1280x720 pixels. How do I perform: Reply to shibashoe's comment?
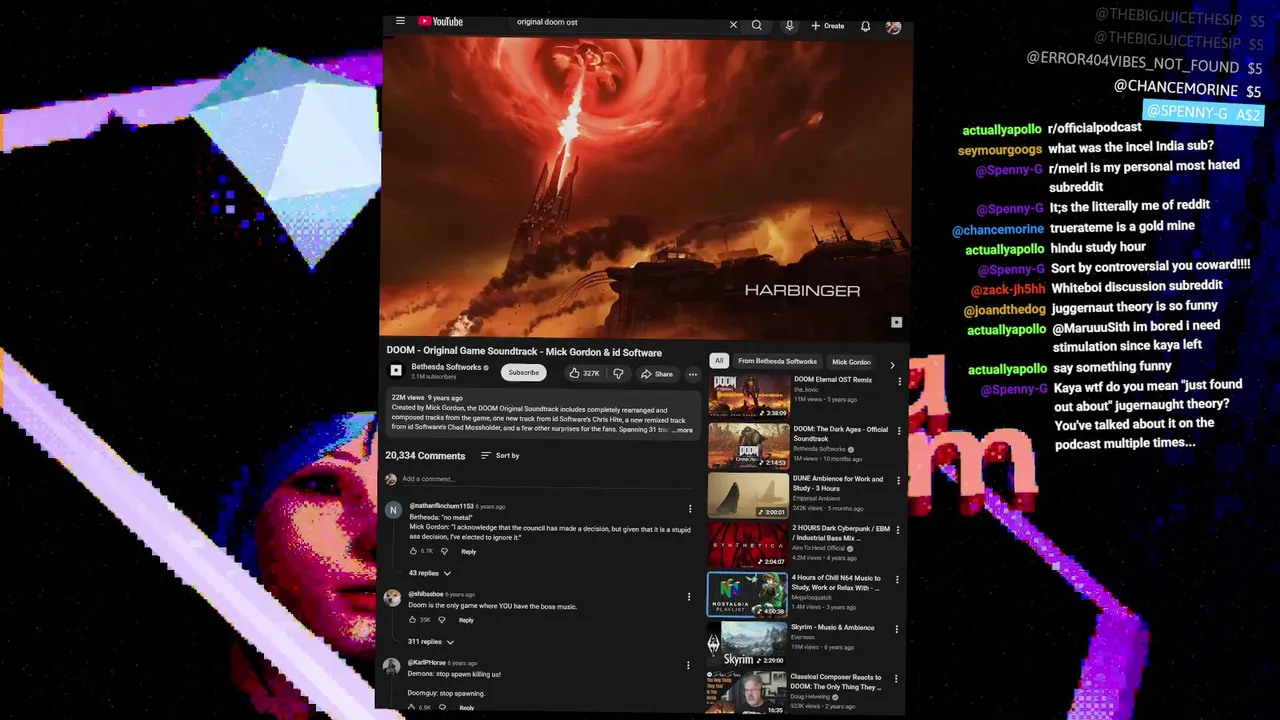tap(466, 620)
